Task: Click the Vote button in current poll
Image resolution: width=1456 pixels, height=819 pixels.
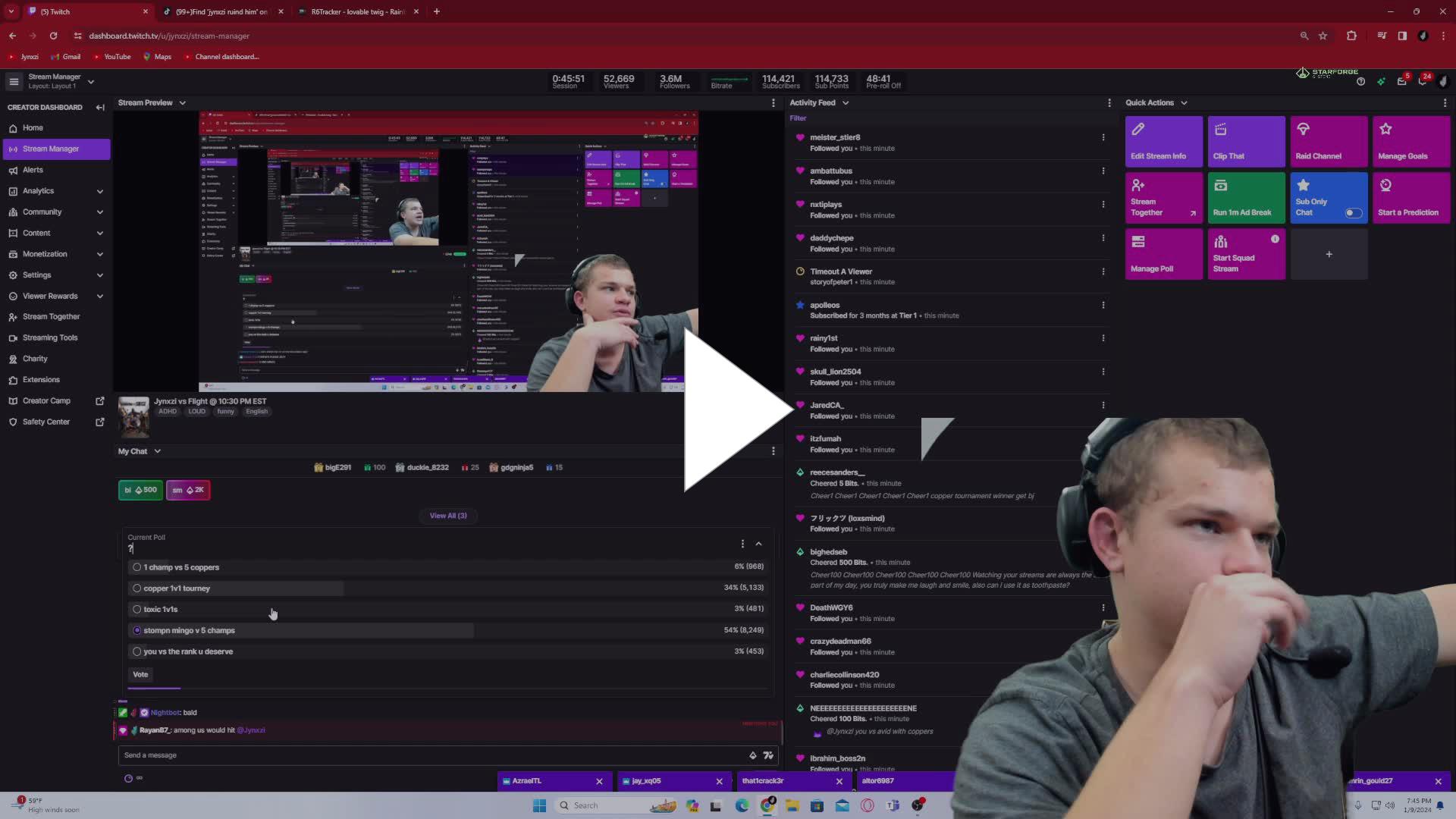Action: pos(141,674)
